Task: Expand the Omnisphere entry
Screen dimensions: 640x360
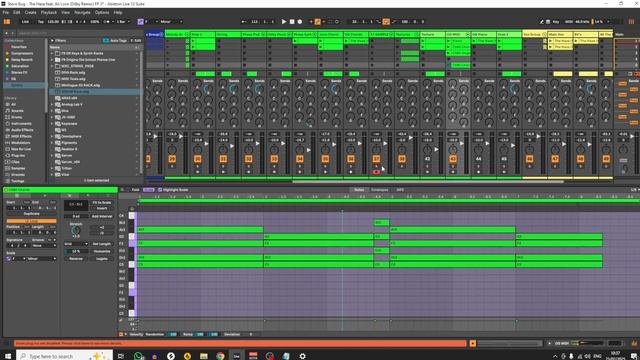Action: [x=52, y=136]
